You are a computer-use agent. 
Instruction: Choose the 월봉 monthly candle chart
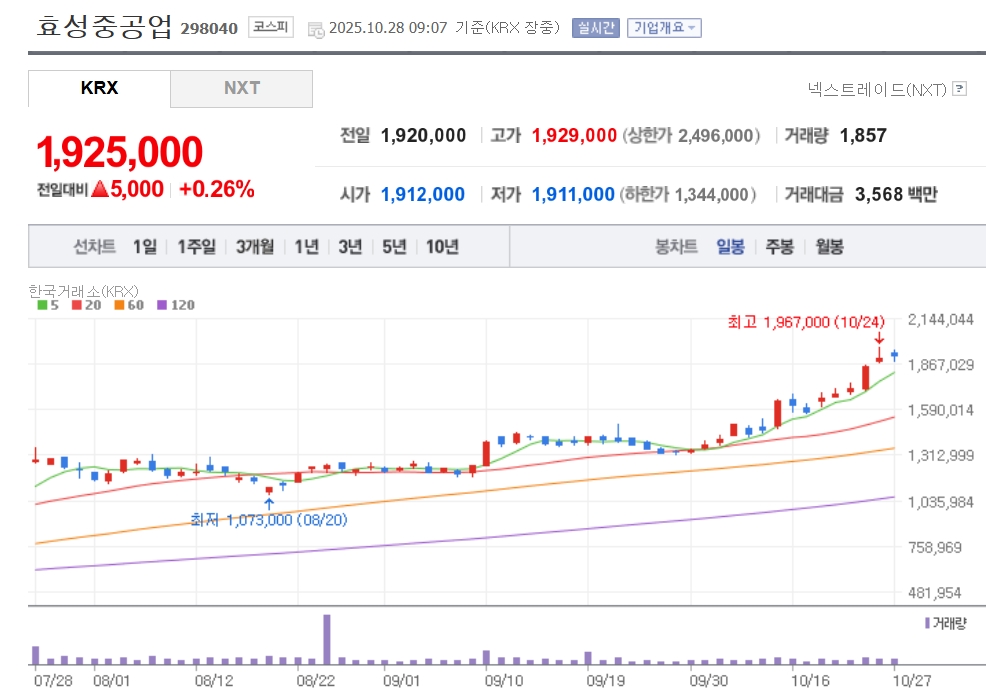[829, 246]
